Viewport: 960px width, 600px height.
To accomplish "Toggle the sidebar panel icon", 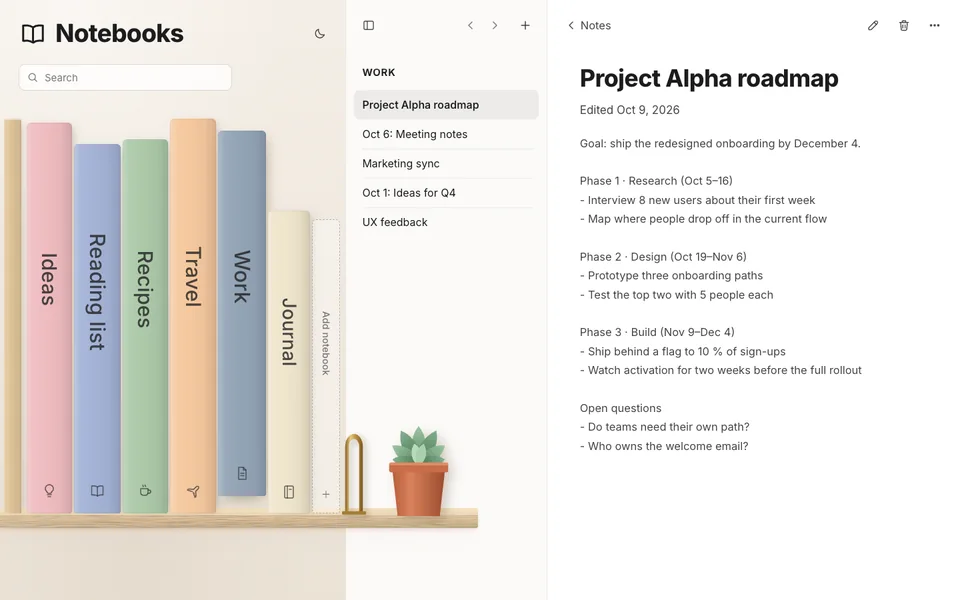I will tap(369, 25).
